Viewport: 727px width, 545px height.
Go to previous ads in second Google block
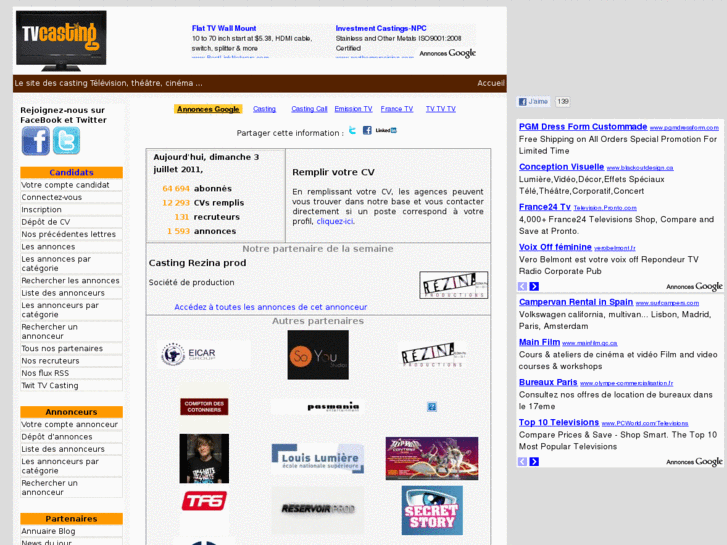click(523, 462)
